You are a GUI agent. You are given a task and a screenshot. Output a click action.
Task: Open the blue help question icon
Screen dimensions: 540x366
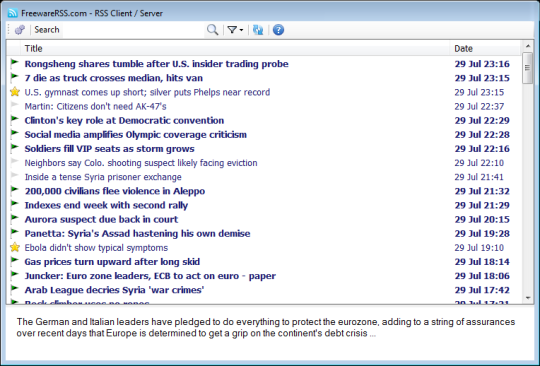(x=278, y=30)
